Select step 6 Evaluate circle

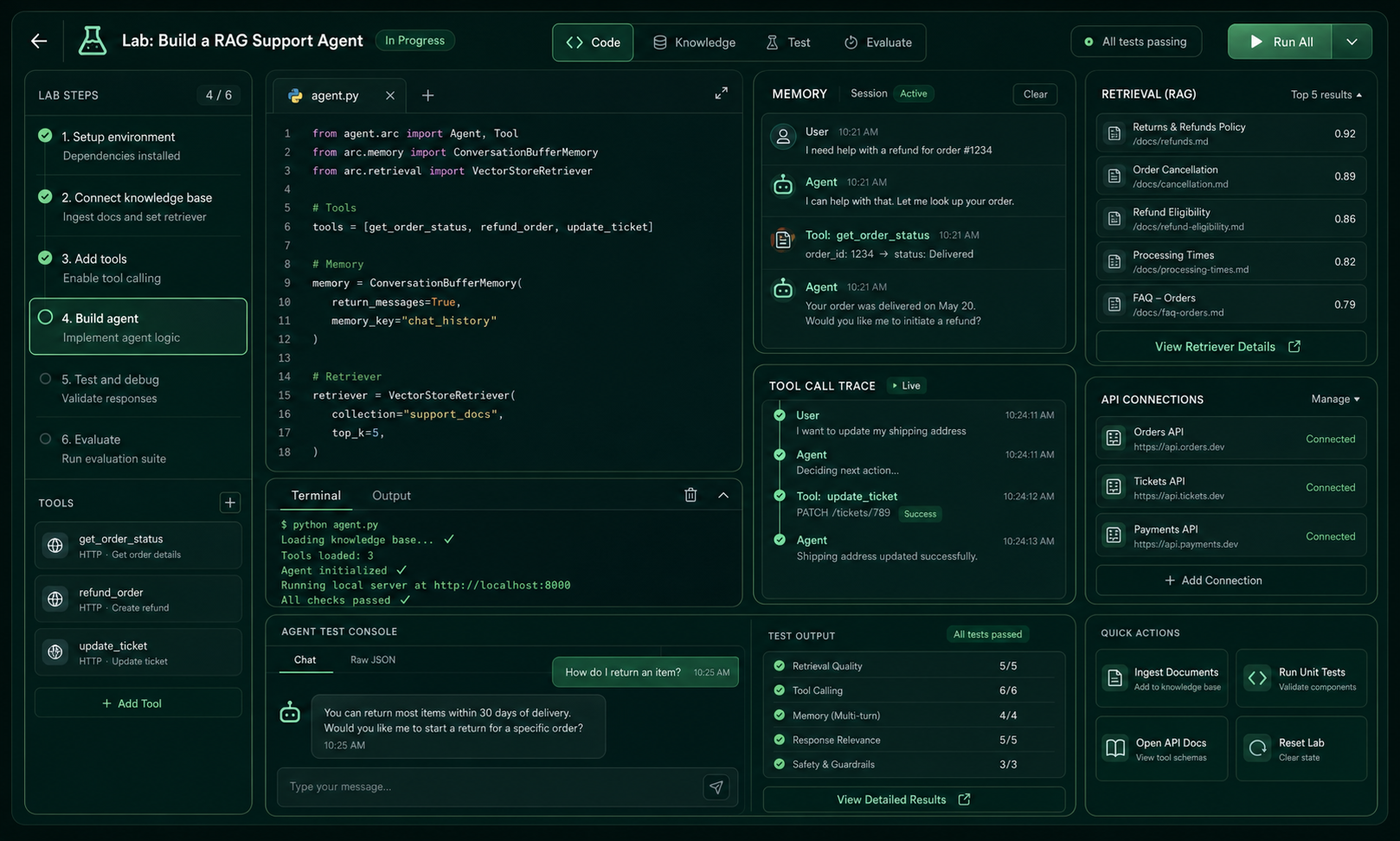click(45, 439)
